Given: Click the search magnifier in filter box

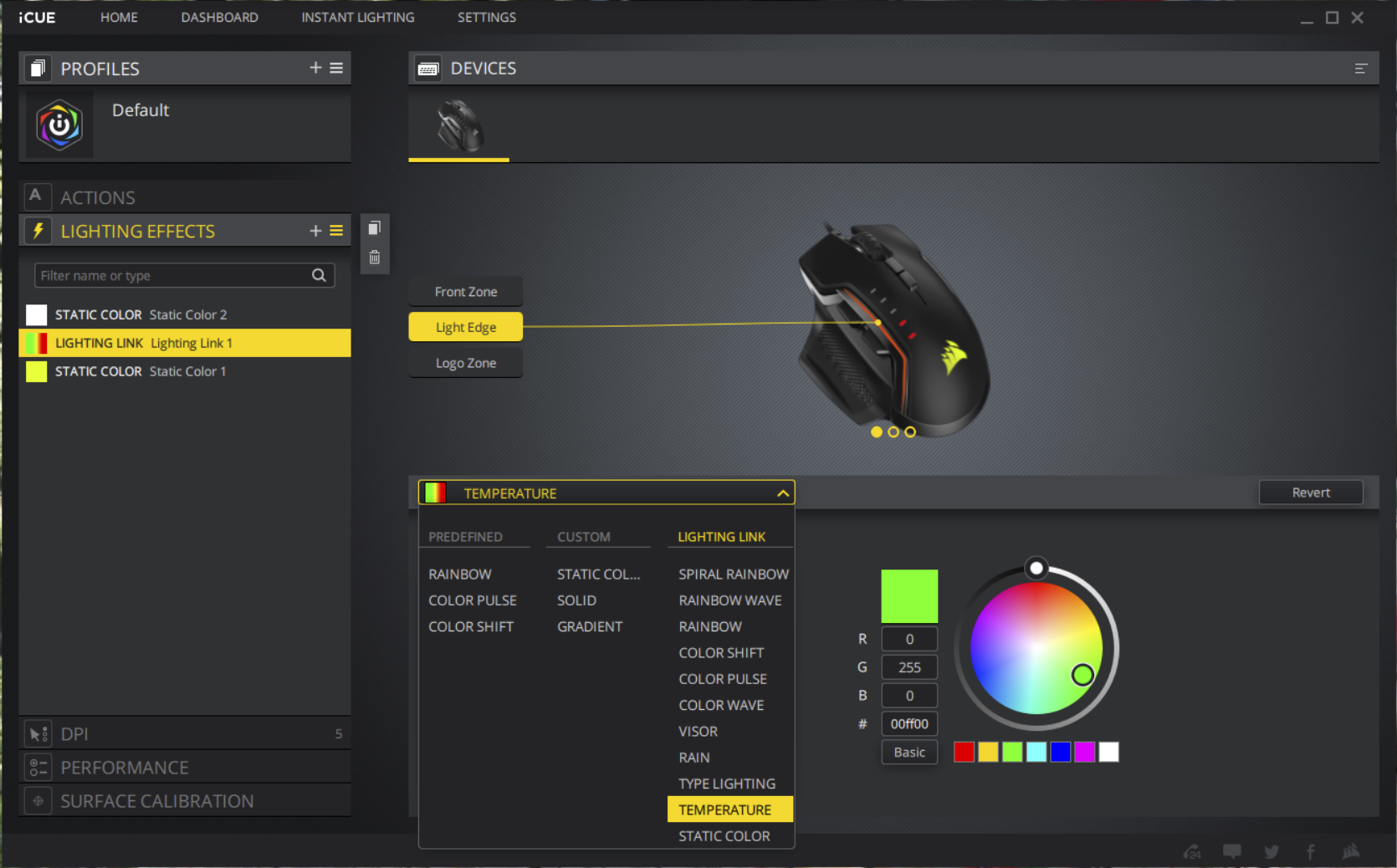Looking at the screenshot, I should [319, 275].
